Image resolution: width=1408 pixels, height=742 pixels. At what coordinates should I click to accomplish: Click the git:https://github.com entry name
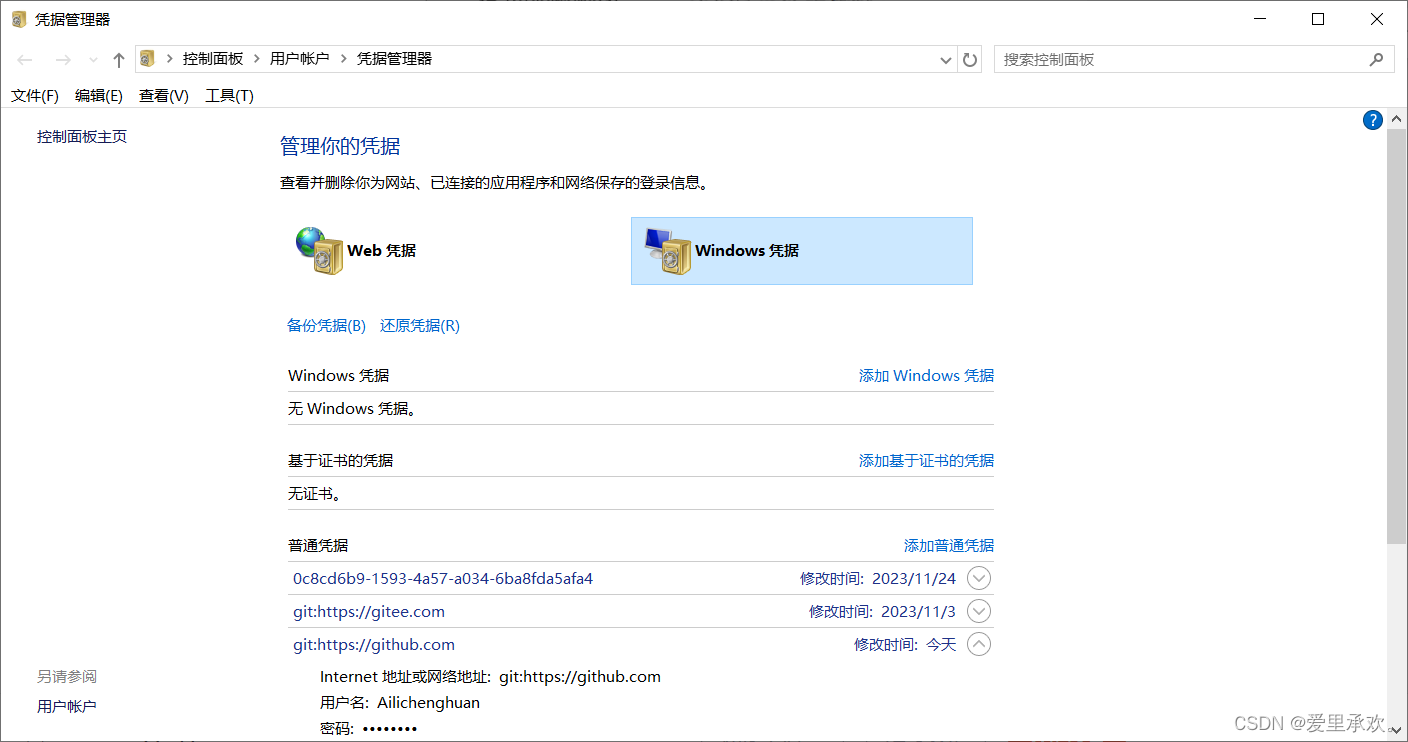click(x=374, y=645)
